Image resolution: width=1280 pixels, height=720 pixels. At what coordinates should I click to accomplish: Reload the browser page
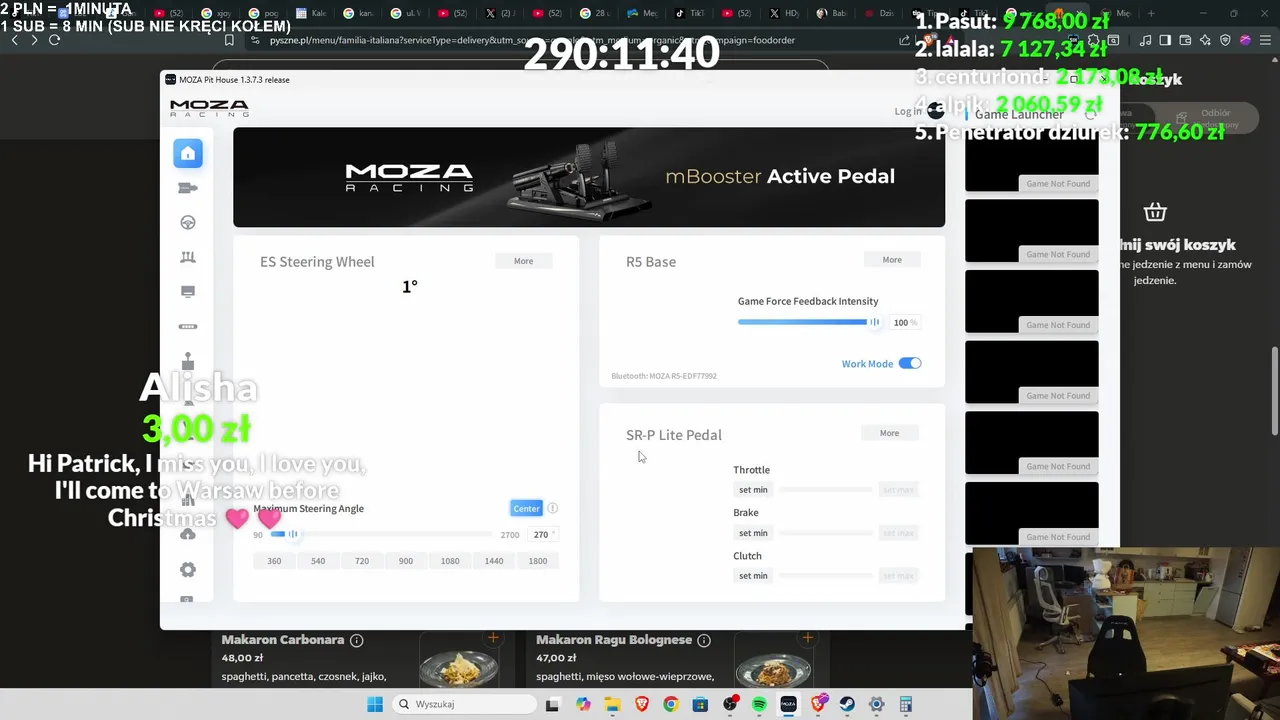[54, 40]
